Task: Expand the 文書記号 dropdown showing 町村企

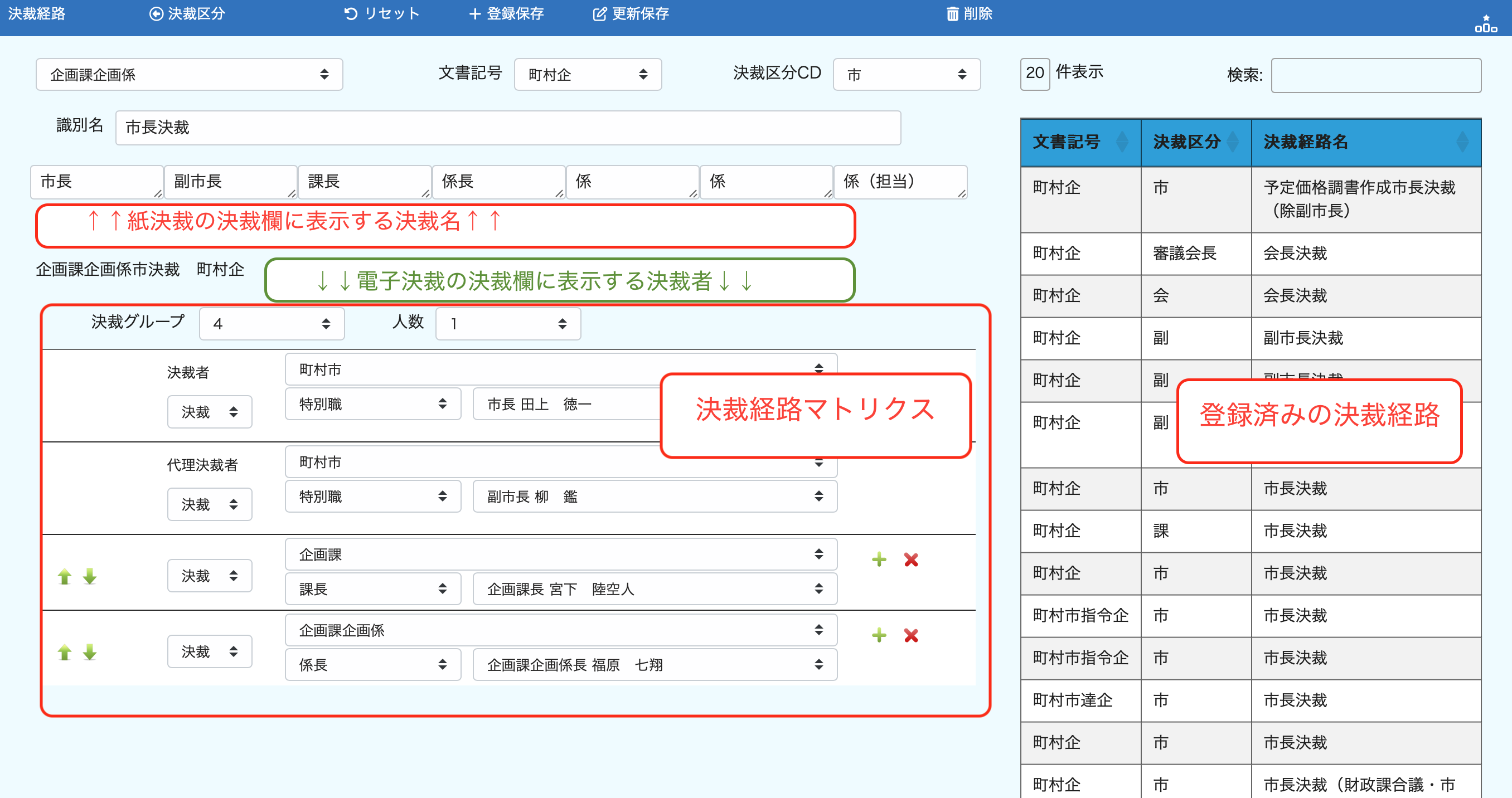Action: [x=587, y=75]
